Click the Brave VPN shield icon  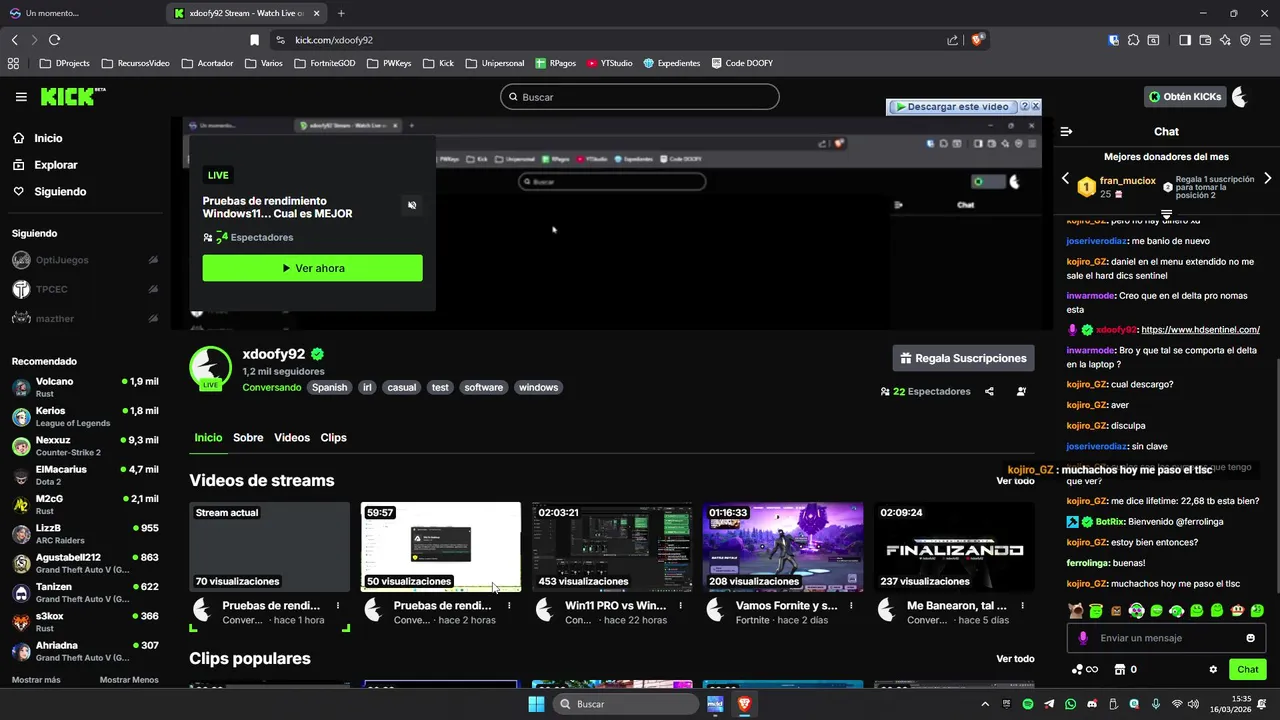point(1245,40)
